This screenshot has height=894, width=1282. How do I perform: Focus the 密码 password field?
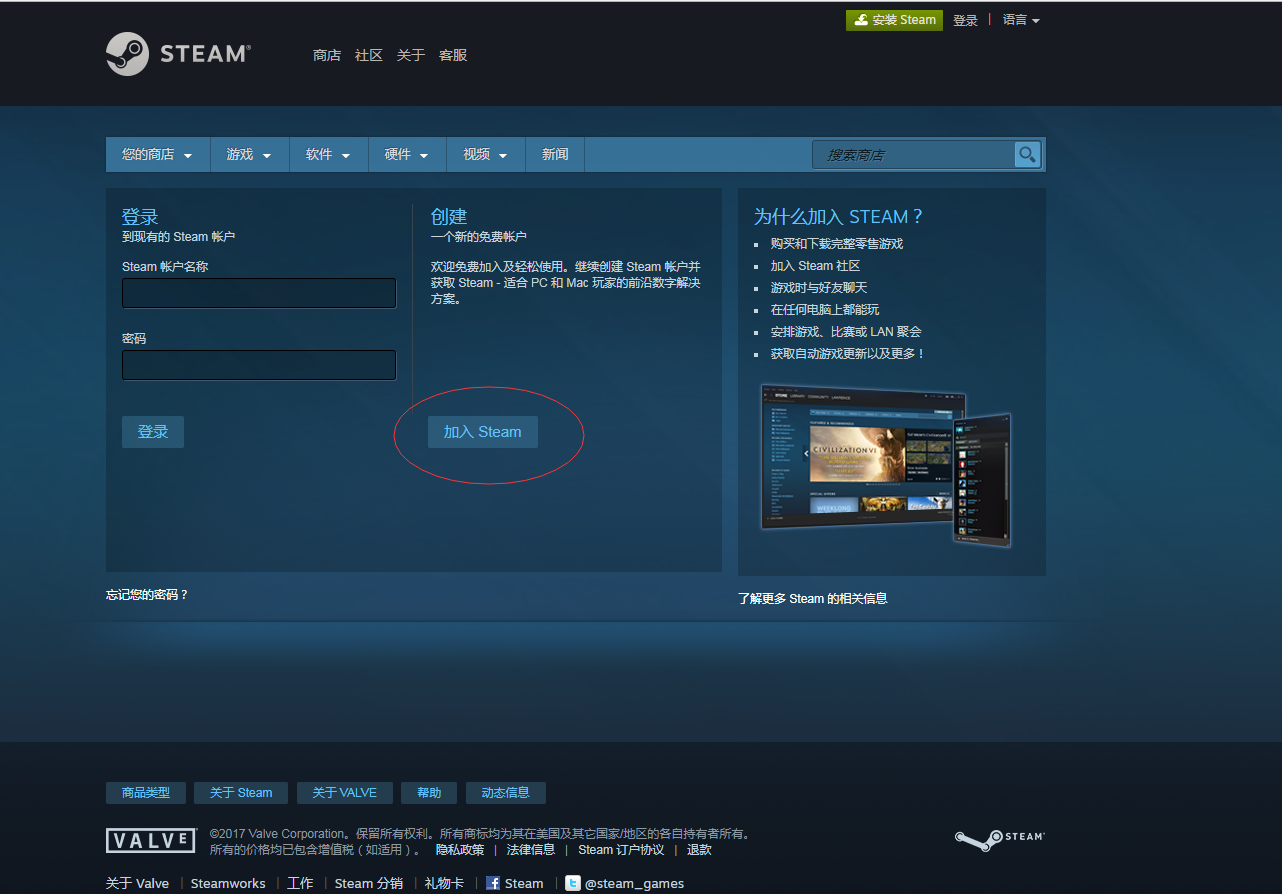(259, 365)
